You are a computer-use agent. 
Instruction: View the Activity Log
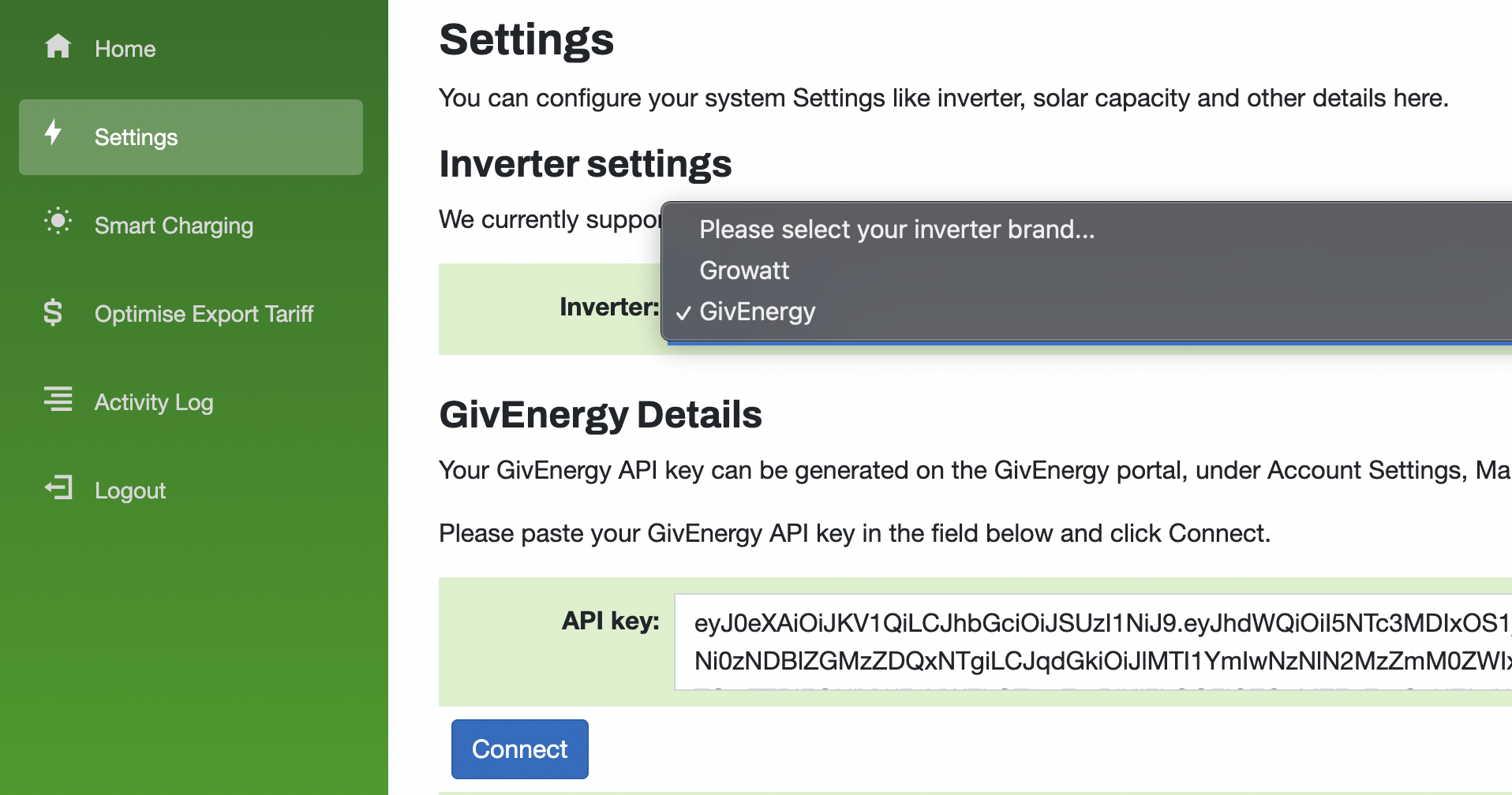(x=191, y=402)
